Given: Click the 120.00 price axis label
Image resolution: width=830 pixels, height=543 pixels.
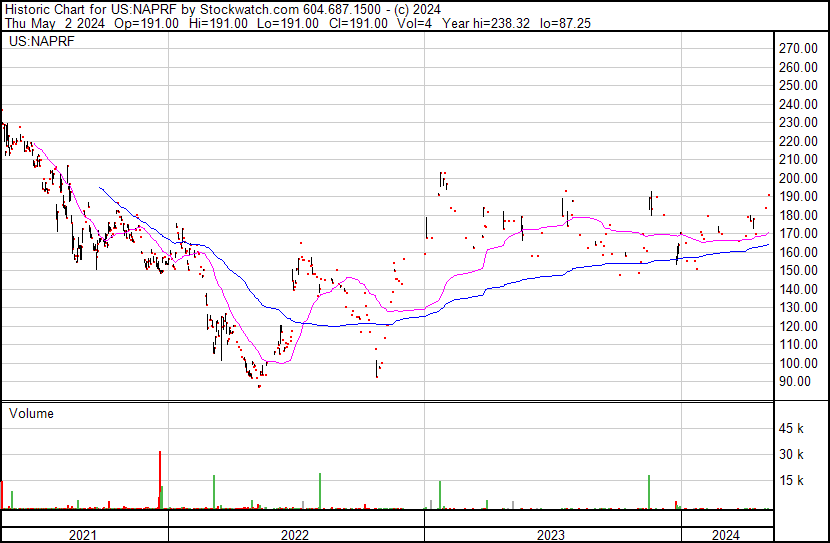Looking at the screenshot, I should pos(798,327).
